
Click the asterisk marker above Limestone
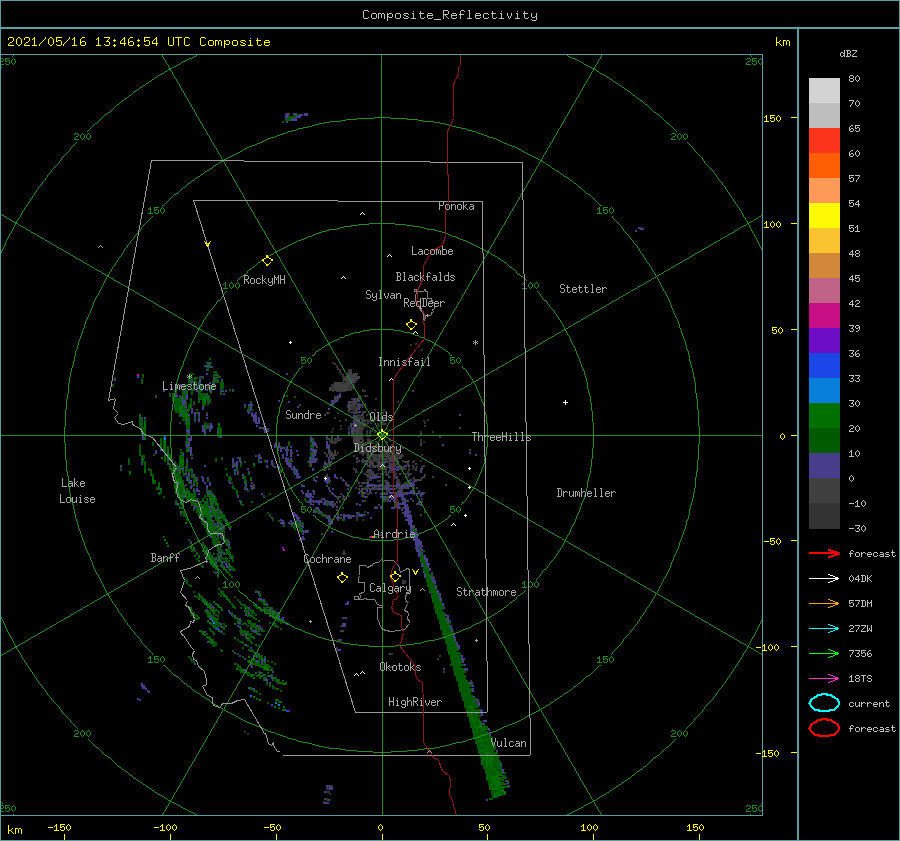coord(189,377)
